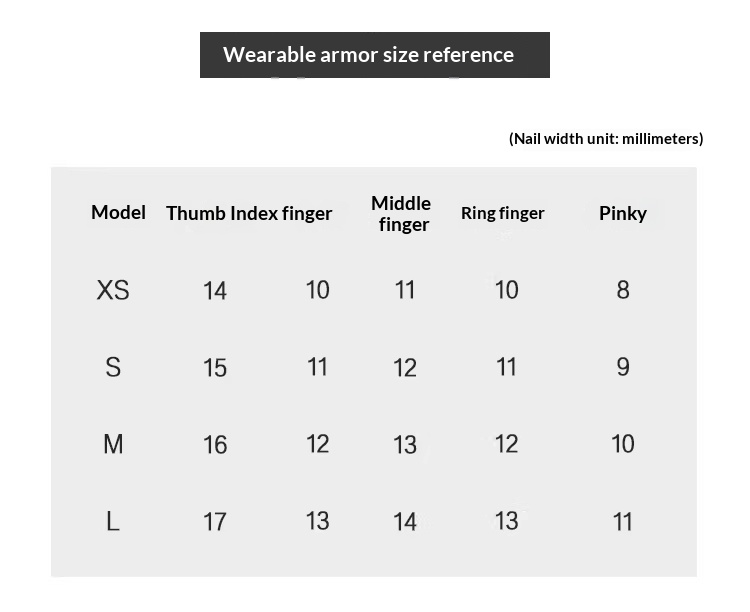Screen dimensions: 750x612
Task: Click the S thumb width value 15
Action: pyautogui.click(x=215, y=368)
